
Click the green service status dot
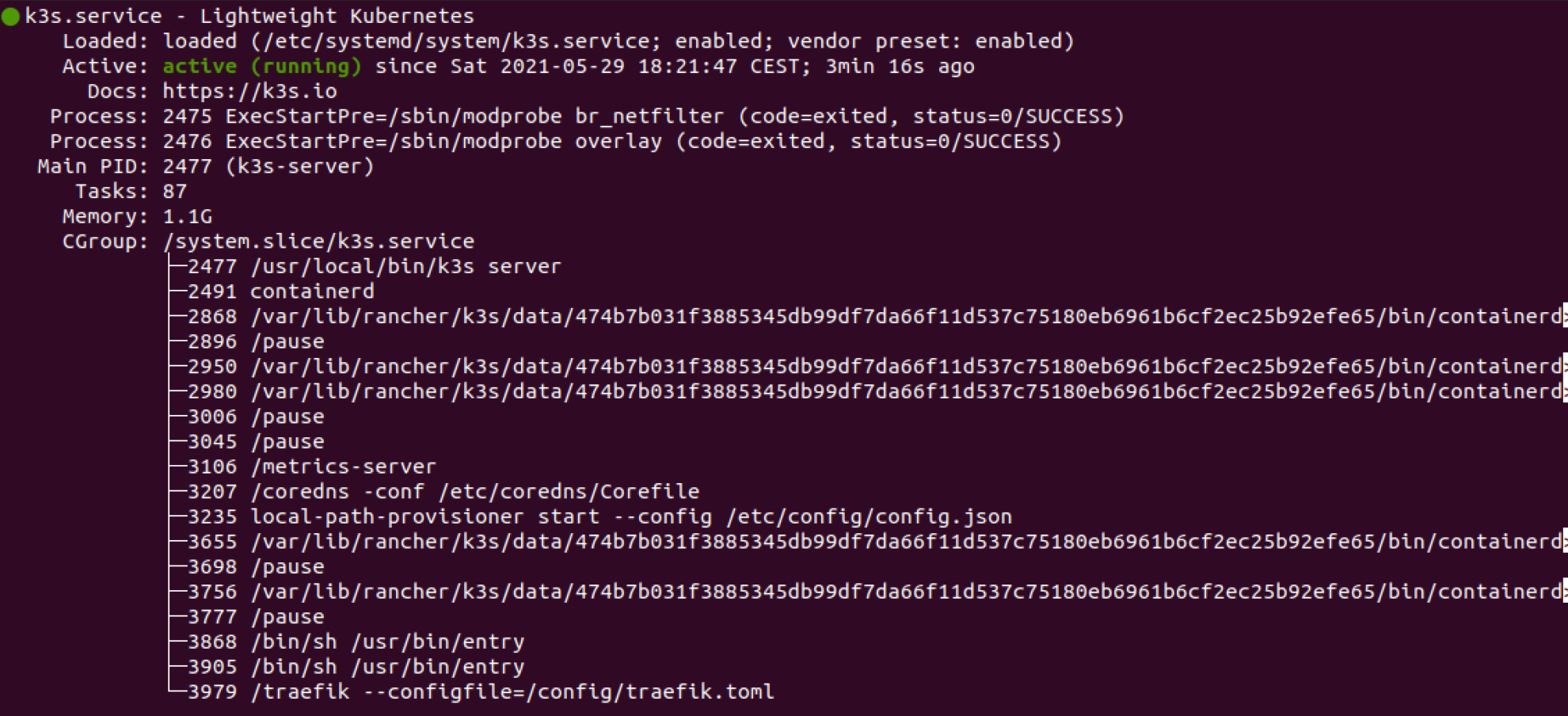pyautogui.click(x=10, y=17)
